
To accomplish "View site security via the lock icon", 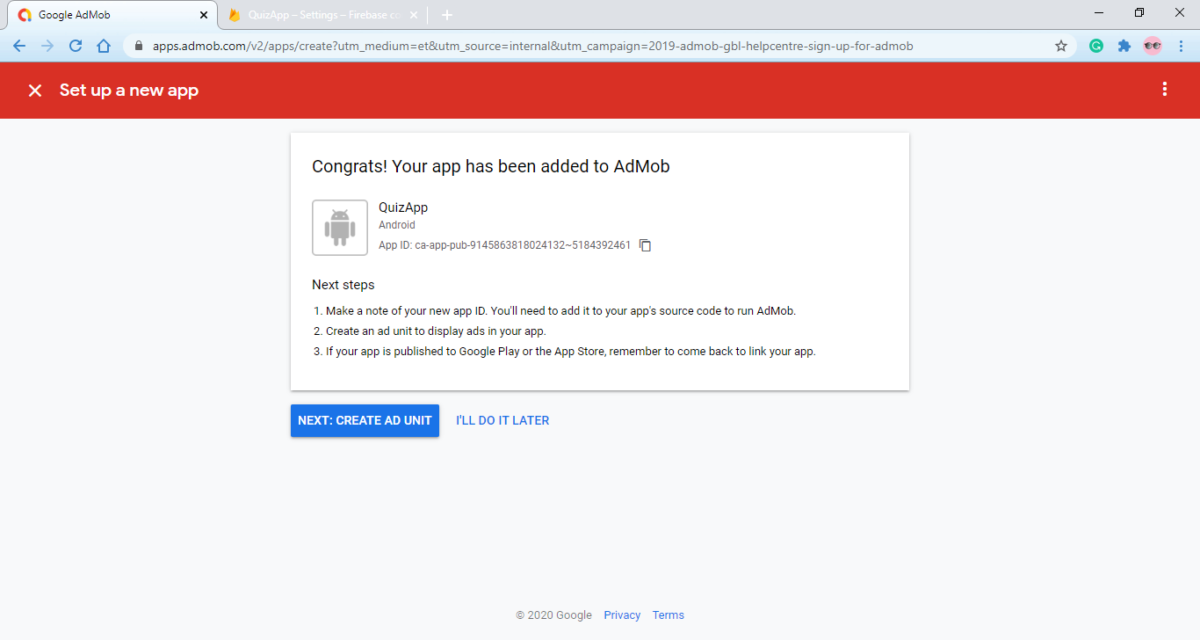I will (138, 45).
